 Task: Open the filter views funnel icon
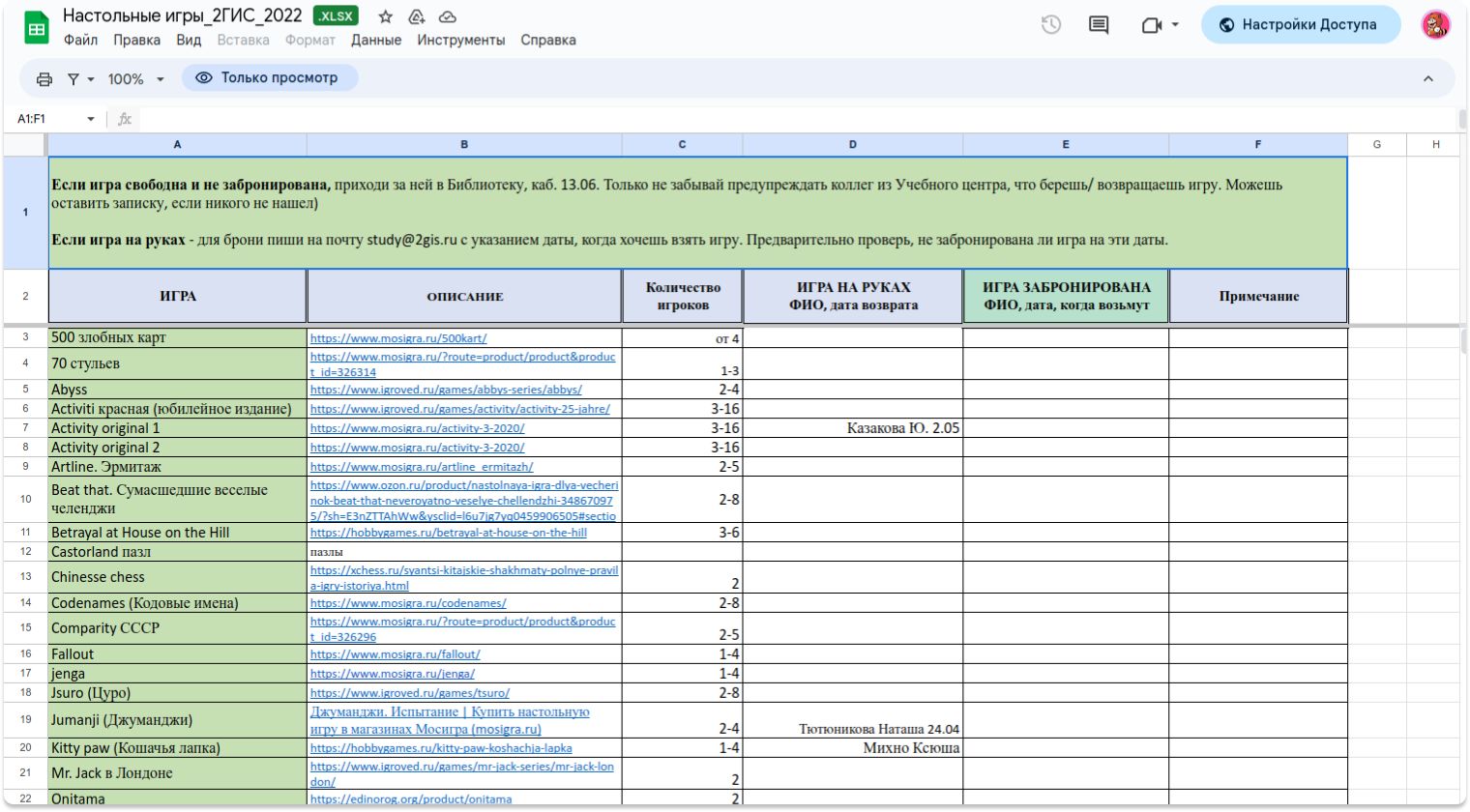[73, 79]
